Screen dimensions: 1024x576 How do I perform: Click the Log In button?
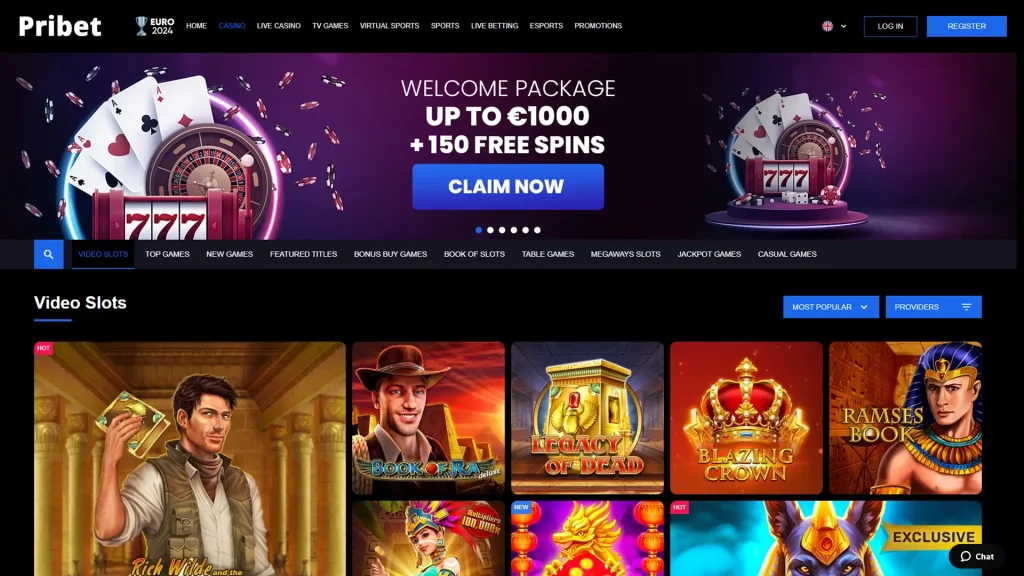(x=890, y=26)
